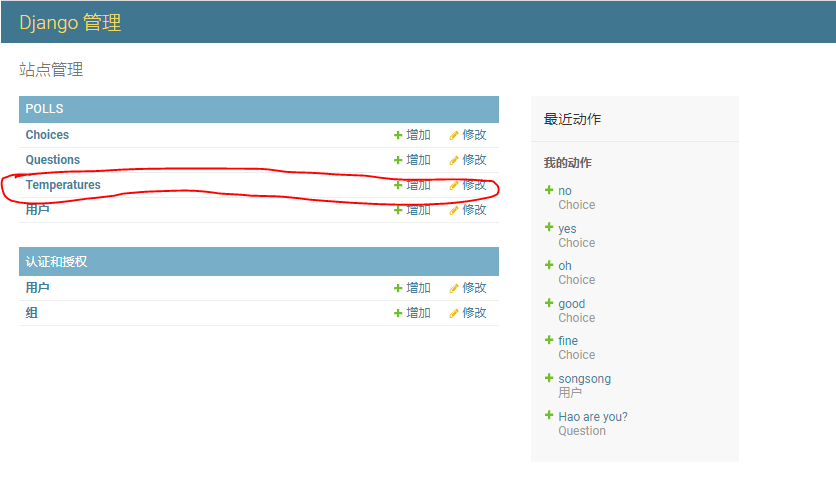Click 修改 in the 组 row
836x500 pixels.
[x=475, y=313]
